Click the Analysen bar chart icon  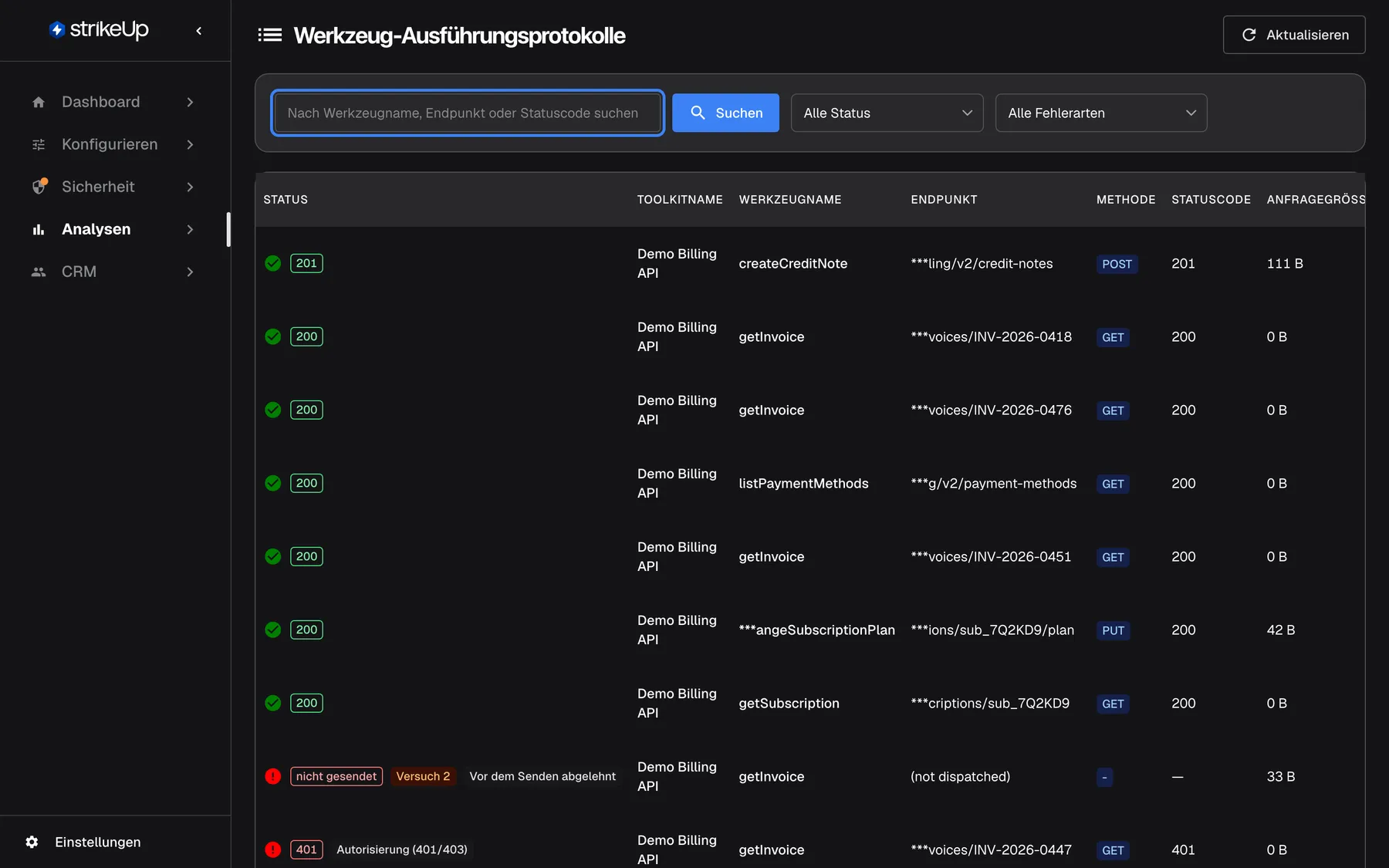pyautogui.click(x=39, y=229)
